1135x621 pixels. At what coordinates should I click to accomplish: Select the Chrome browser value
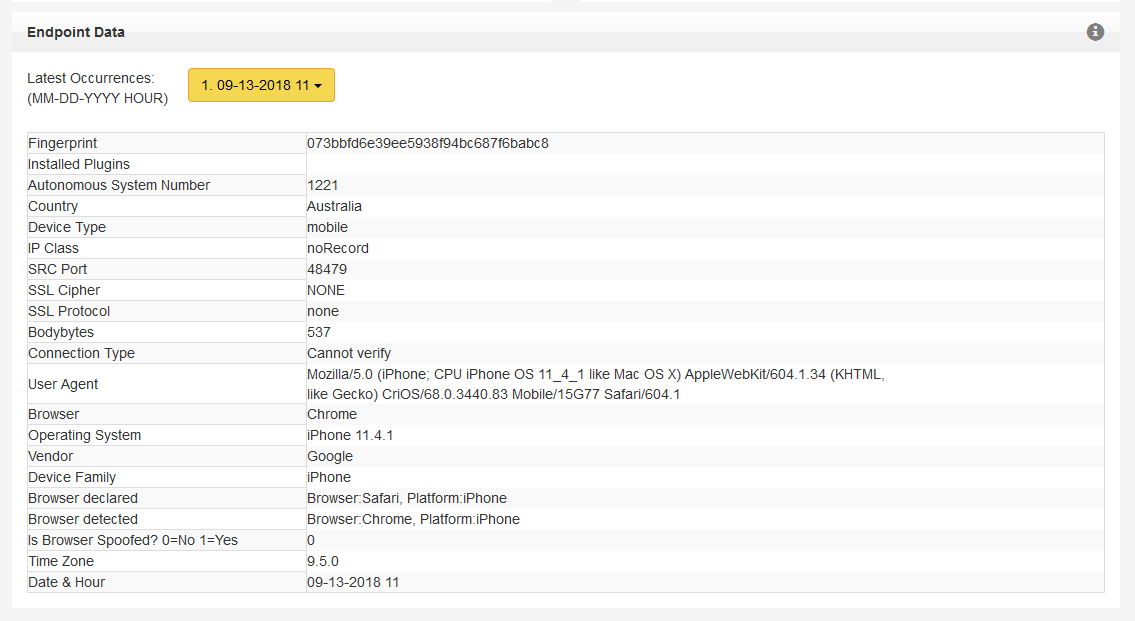(x=332, y=414)
